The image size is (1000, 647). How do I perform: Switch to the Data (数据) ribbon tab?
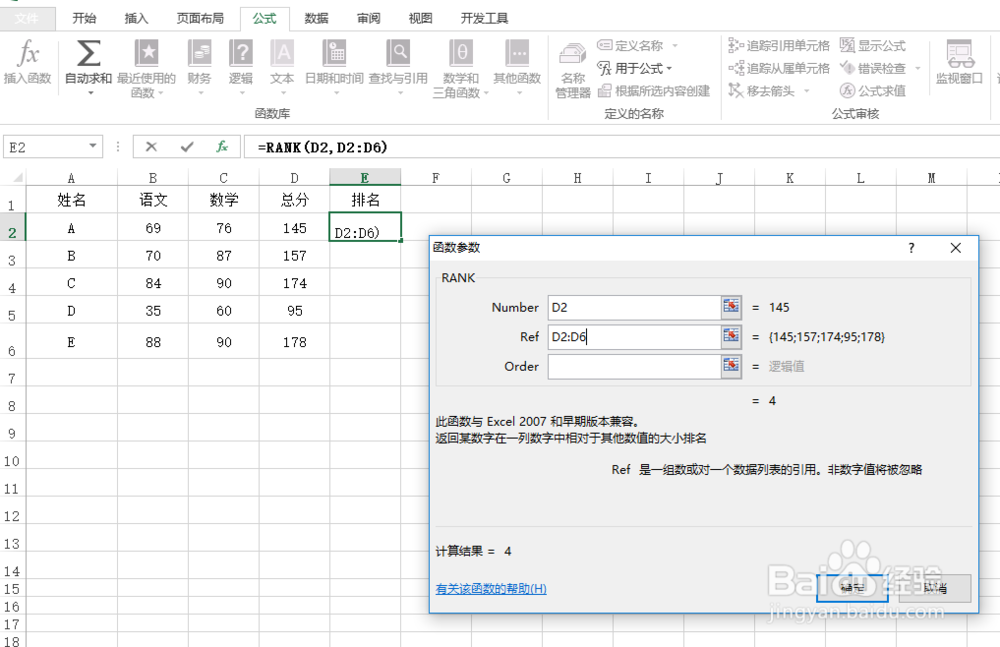(x=315, y=17)
